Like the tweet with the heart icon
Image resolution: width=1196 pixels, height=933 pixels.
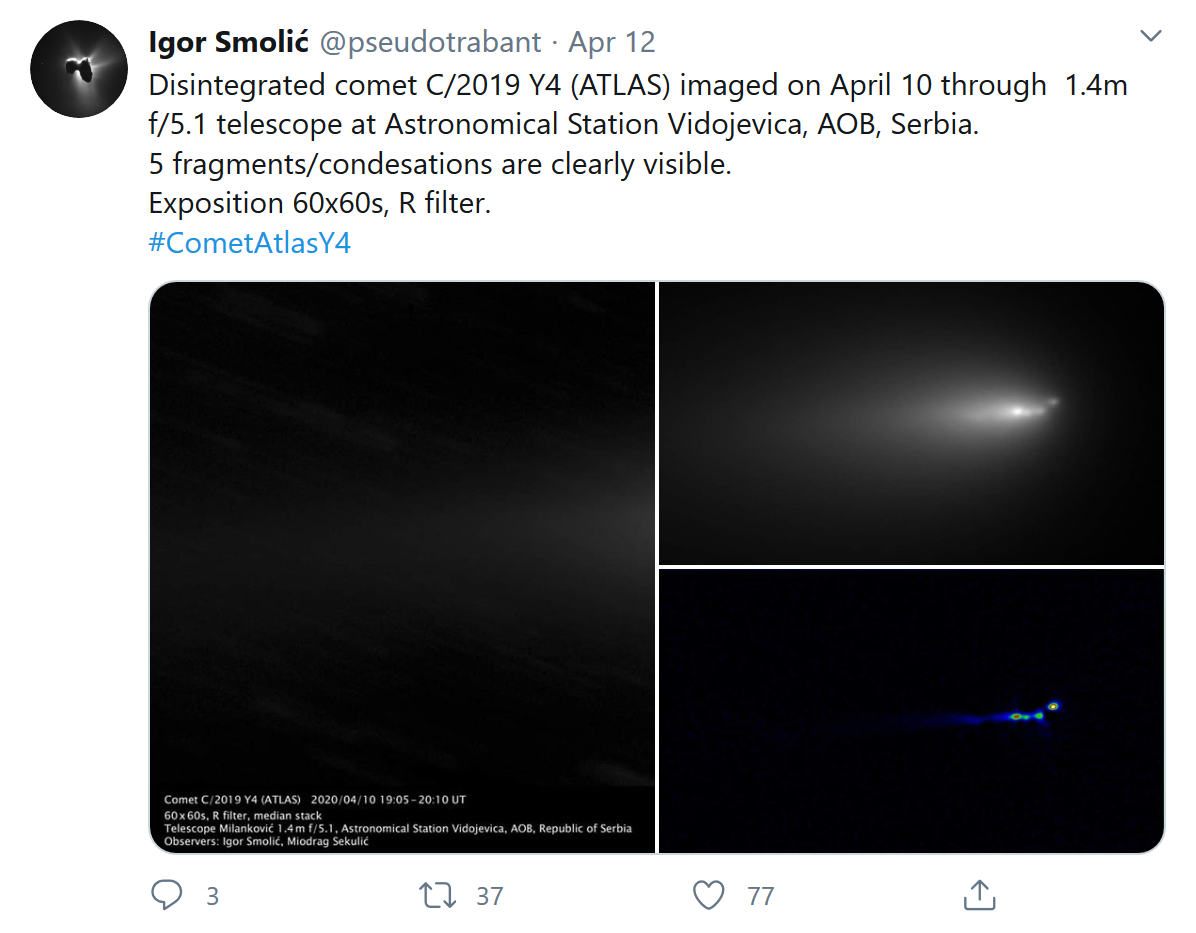coord(708,895)
